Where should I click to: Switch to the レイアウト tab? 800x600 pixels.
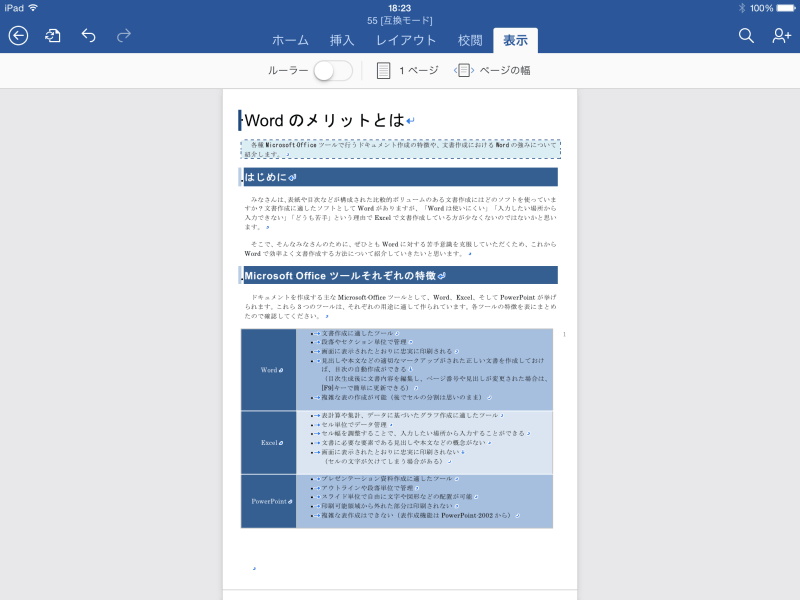406,40
